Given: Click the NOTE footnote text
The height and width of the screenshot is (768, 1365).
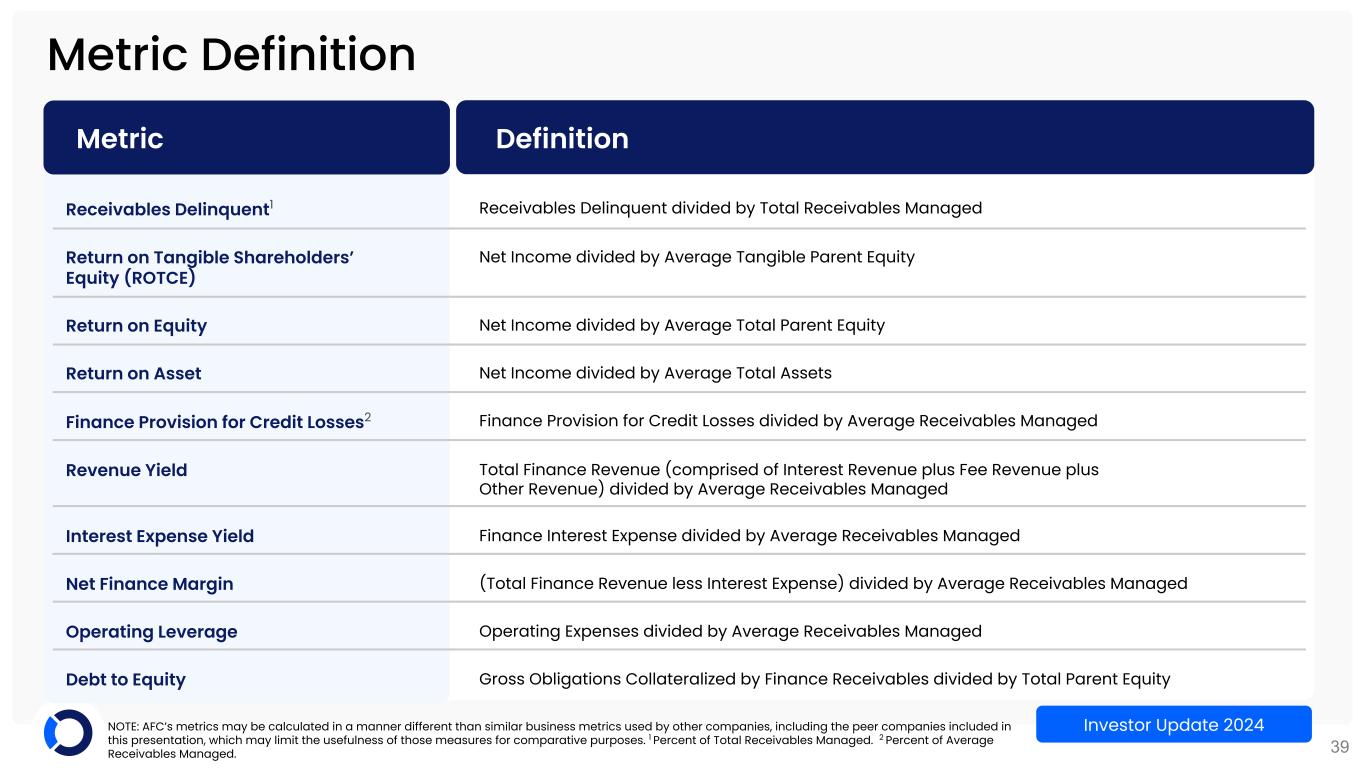Looking at the screenshot, I should [558, 740].
